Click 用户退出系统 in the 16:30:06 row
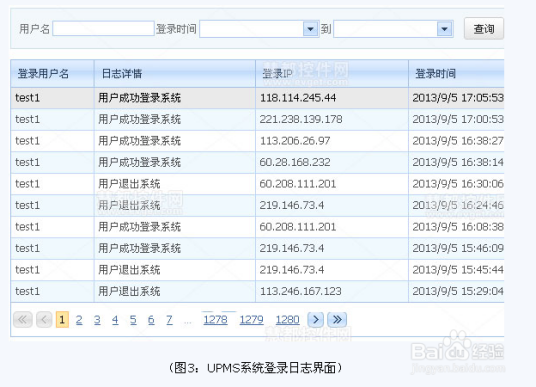The width and height of the screenshot is (536, 387). [x=129, y=184]
